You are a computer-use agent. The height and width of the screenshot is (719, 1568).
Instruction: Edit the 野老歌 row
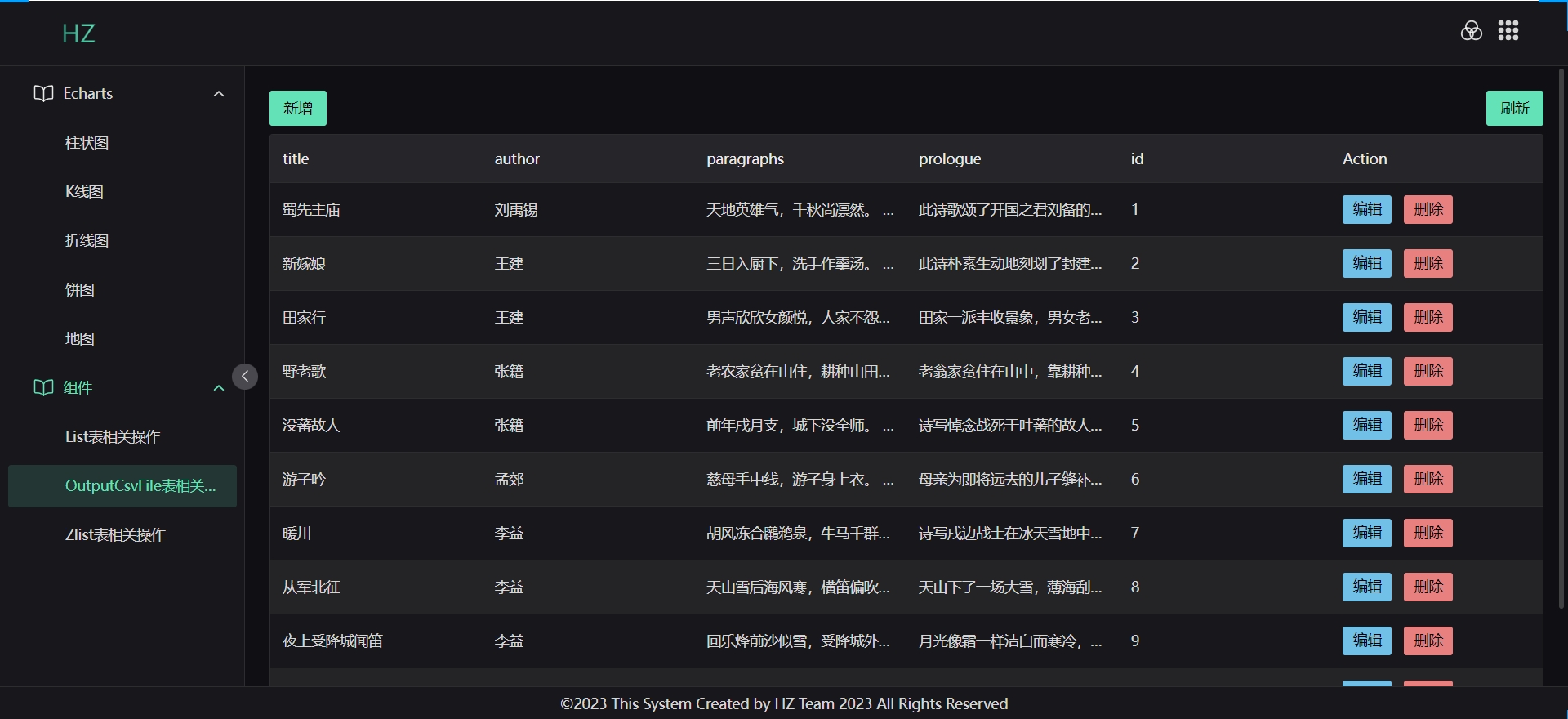[1367, 371]
